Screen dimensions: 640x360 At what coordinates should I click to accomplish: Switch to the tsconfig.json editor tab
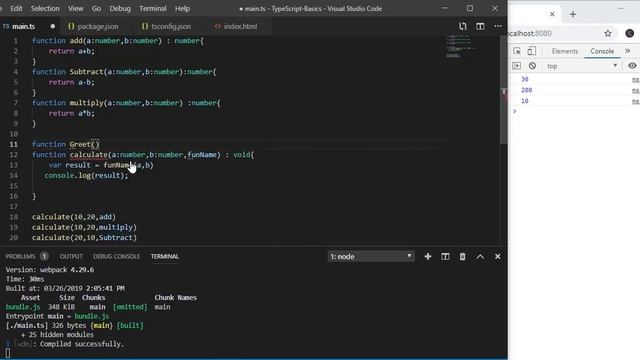pos(171,26)
